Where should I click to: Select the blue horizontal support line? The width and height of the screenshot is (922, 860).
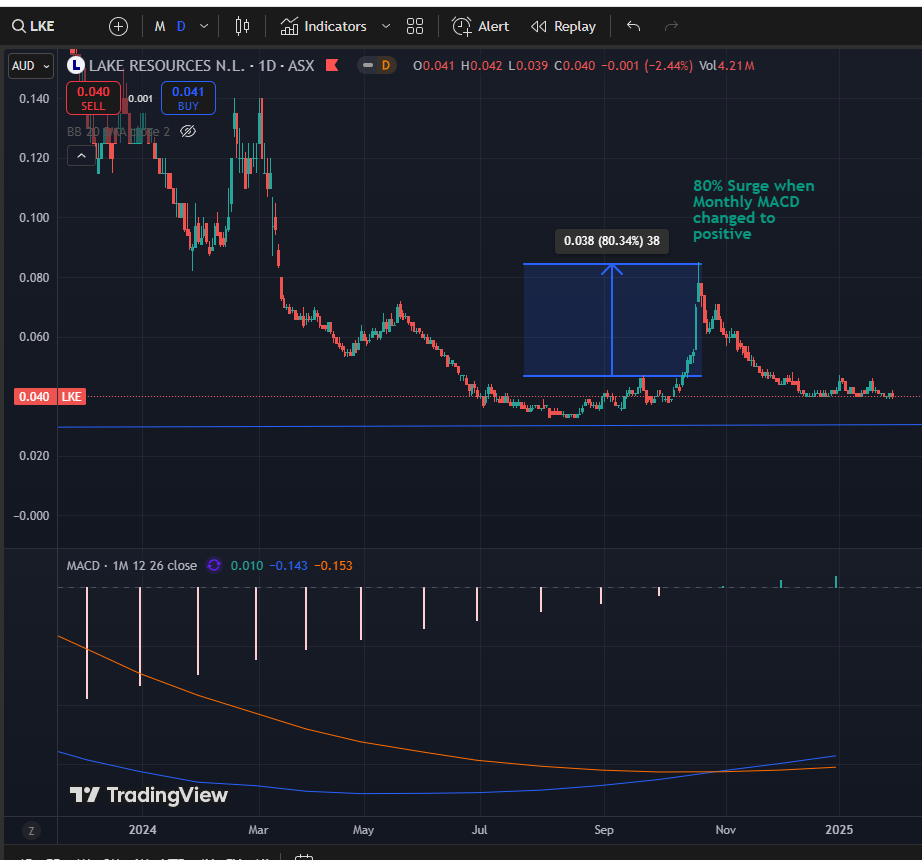pyautogui.click(x=489, y=426)
